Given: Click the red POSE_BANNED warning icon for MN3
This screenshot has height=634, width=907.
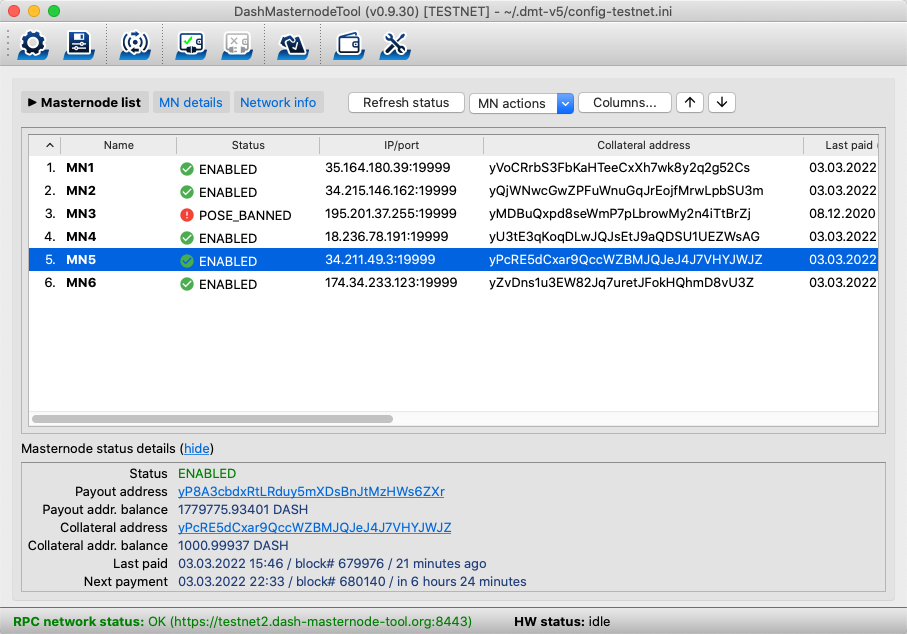Looking at the screenshot, I should click(187, 215).
